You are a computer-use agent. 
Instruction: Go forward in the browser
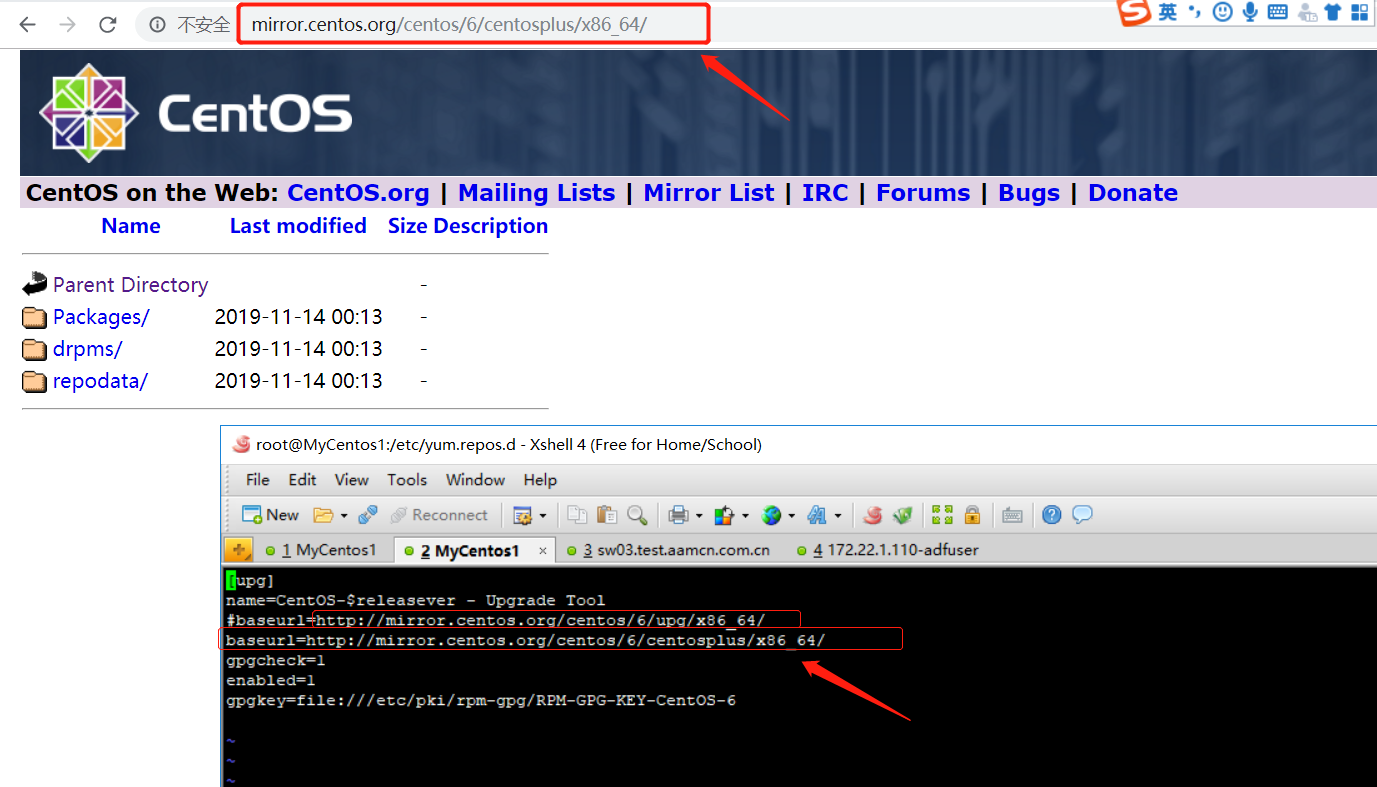[68, 24]
